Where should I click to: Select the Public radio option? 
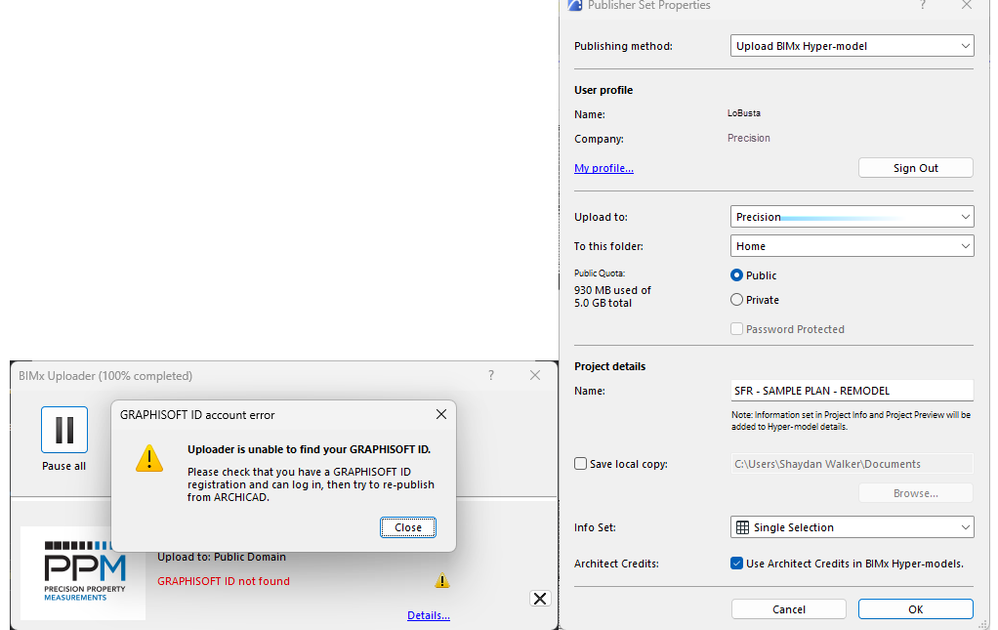point(736,275)
